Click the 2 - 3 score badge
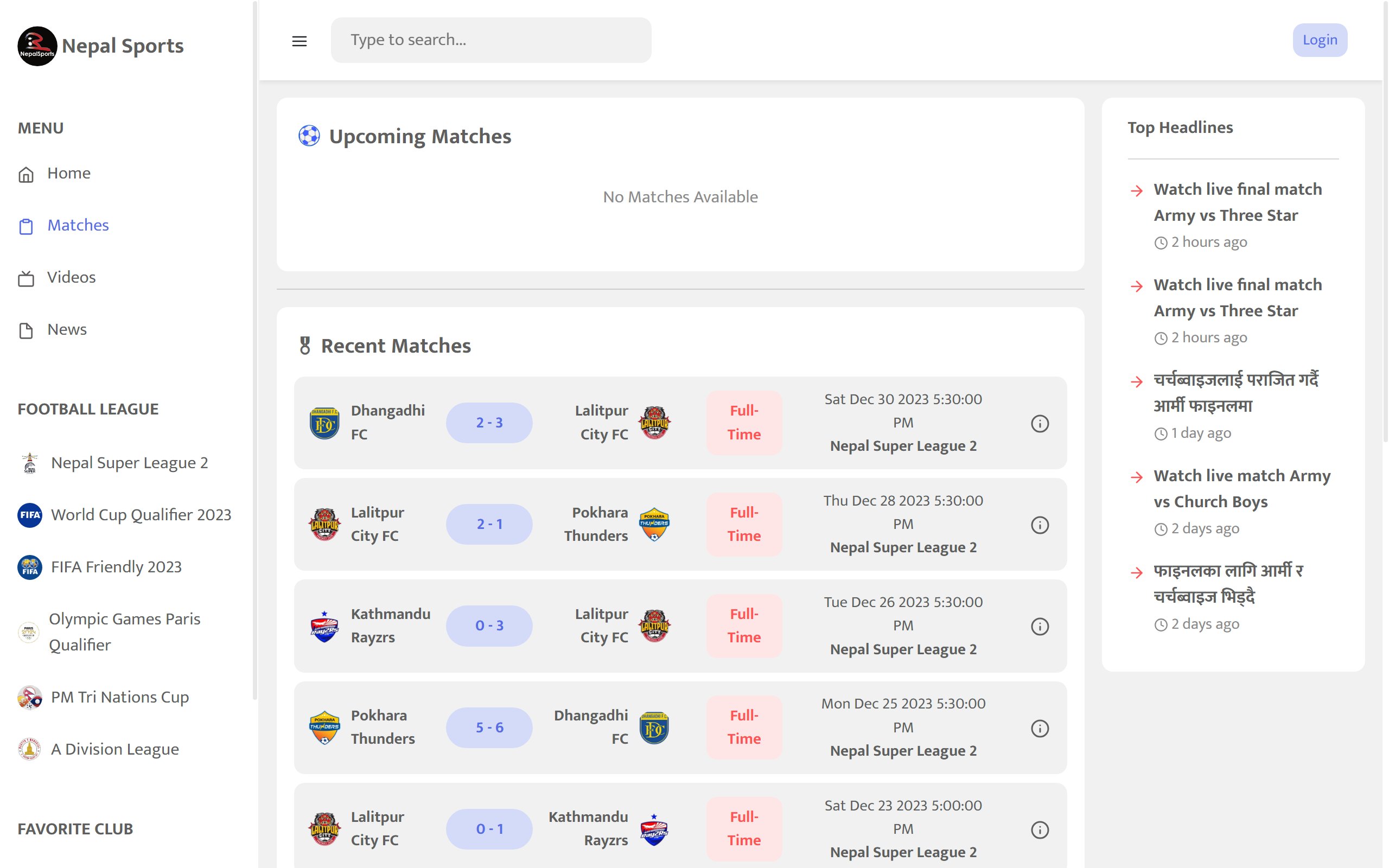The width and height of the screenshot is (1389, 868). click(x=489, y=423)
